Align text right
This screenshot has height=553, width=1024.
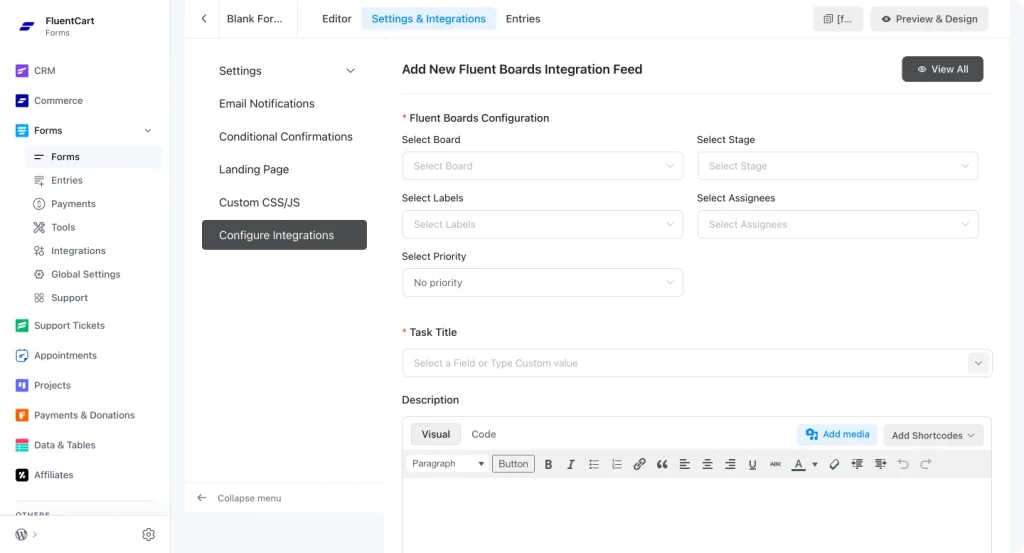(x=730, y=464)
